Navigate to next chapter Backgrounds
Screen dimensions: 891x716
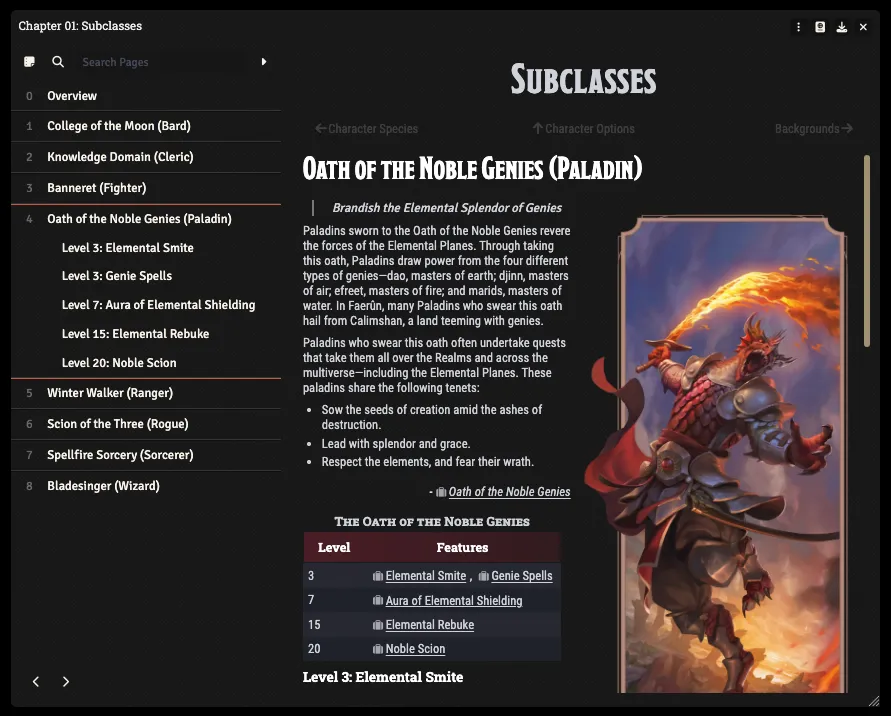pyautogui.click(x=813, y=129)
